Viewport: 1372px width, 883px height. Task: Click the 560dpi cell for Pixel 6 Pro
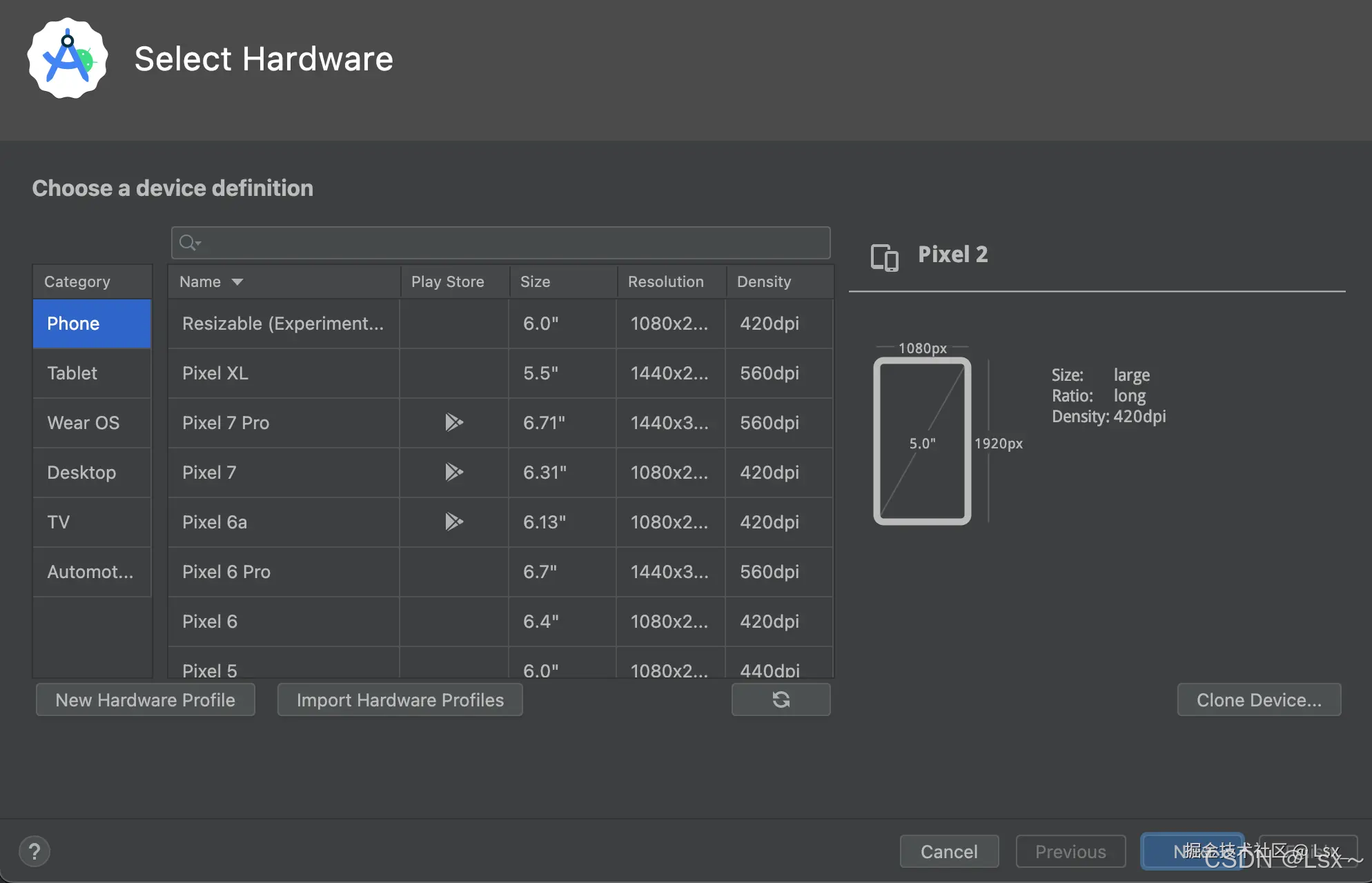point(779,572)
